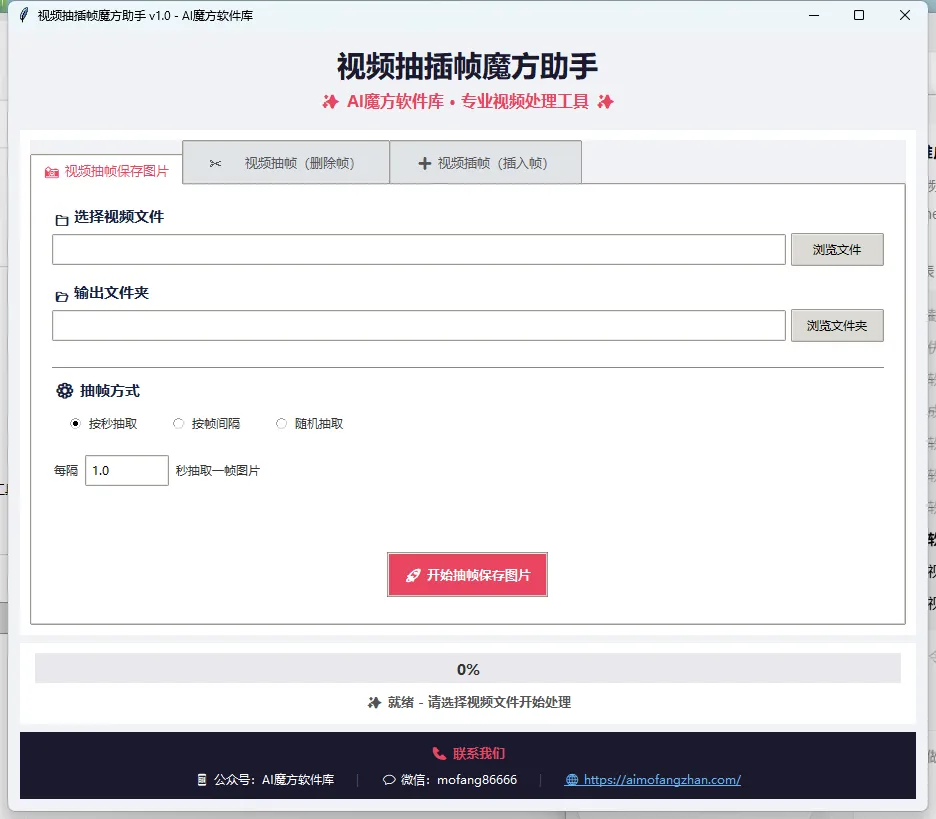Click the 选择视频文件 label
The image size is (936, 819).
119,217
